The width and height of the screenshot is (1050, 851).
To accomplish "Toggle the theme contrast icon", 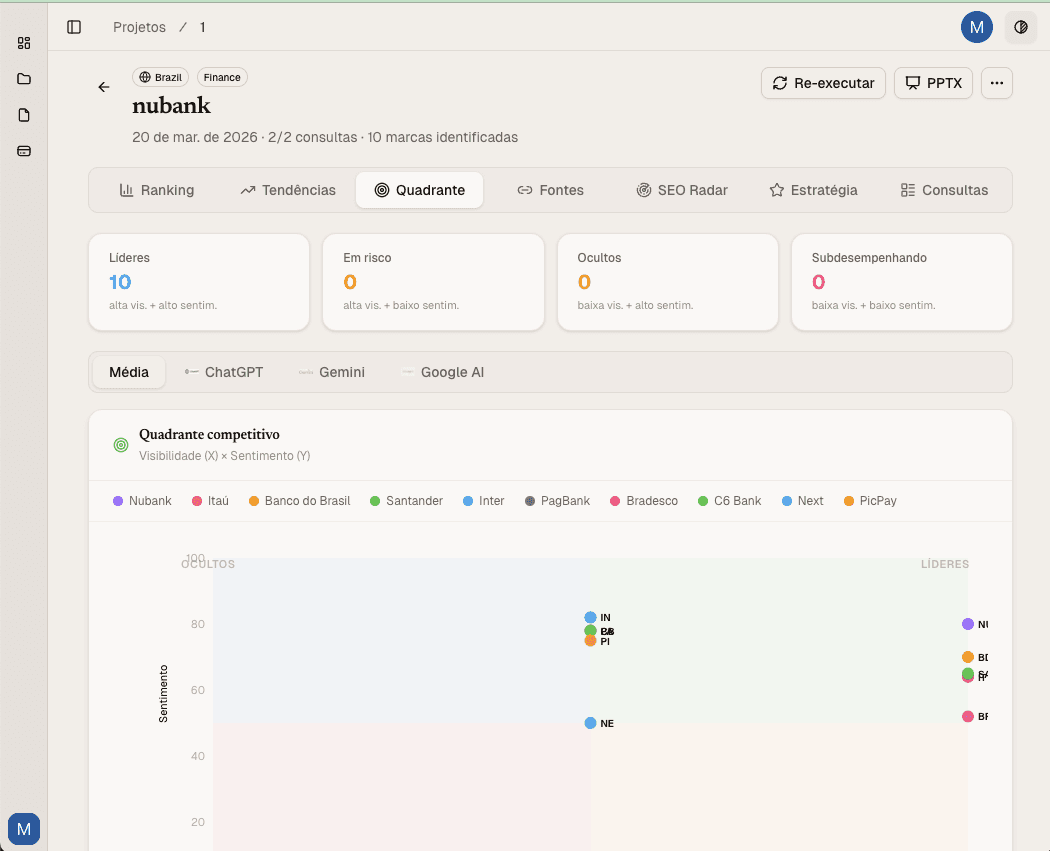I will click(x=1021, y=27).
